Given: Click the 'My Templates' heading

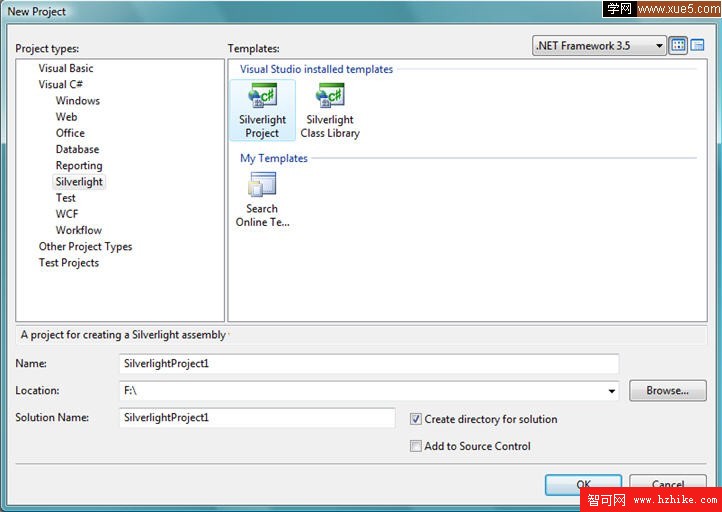Looking at the screenshot, I should (x=274, y=158).
